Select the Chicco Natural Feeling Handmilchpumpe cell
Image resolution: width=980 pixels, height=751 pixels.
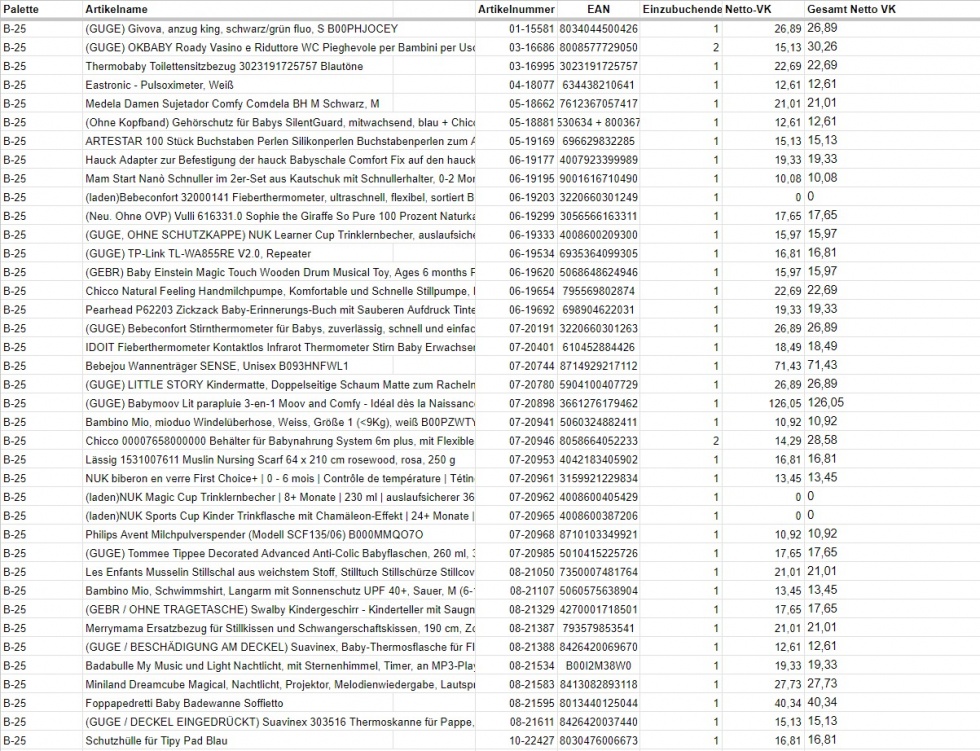pos(279,291)
